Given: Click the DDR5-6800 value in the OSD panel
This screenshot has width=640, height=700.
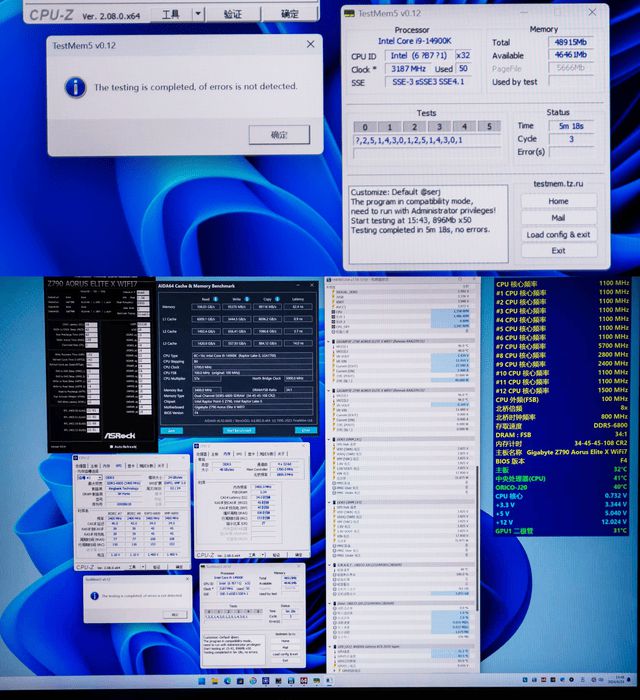Looking at the screenshot, I should click(610, 425).
